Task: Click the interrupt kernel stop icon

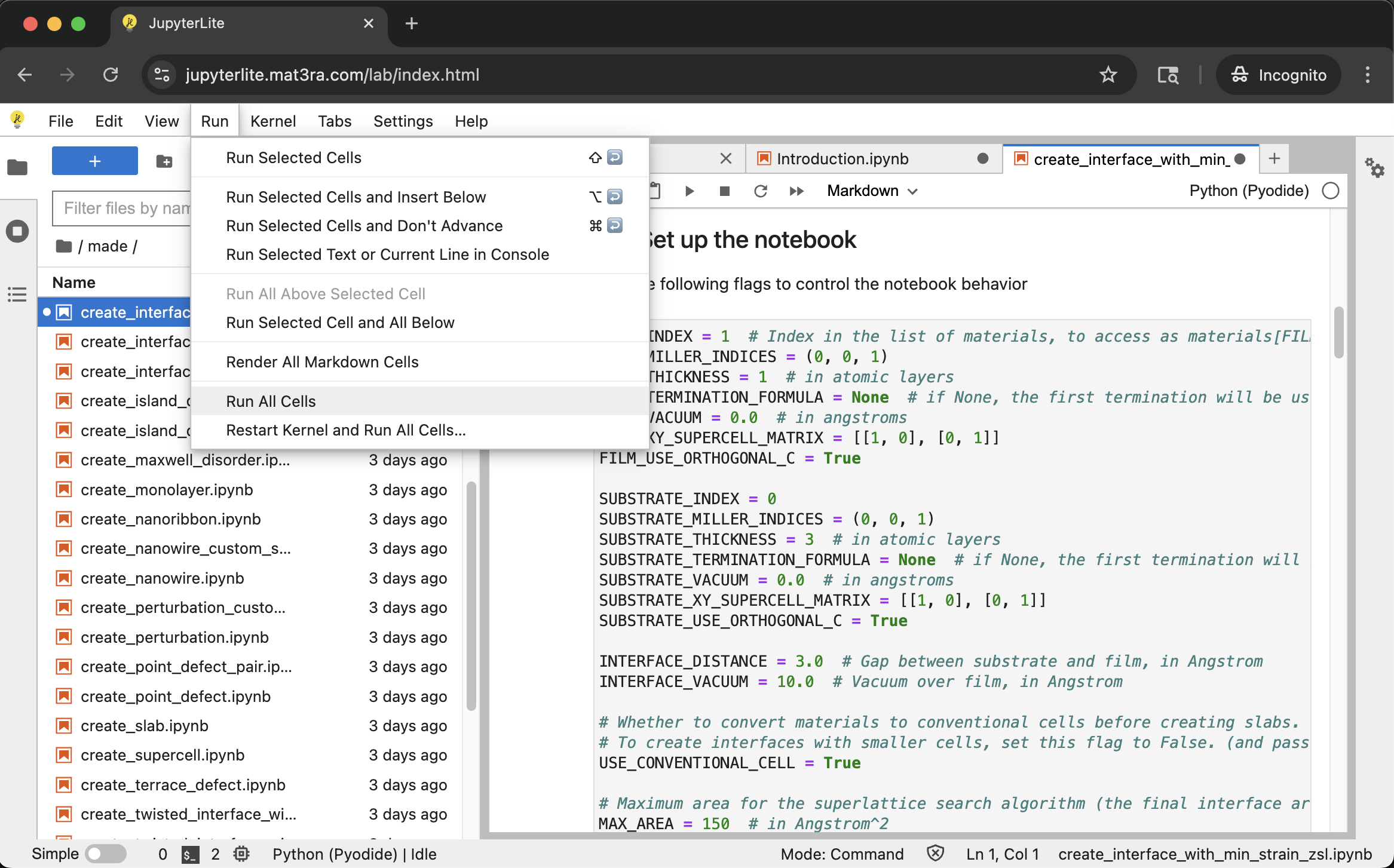Action: pyautogui.click(x=724, y=191)
